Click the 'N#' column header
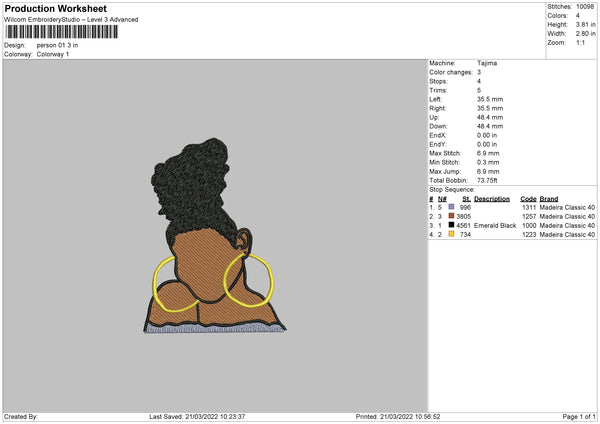Viewport: 600px width, 424px height. pos(442,199)
